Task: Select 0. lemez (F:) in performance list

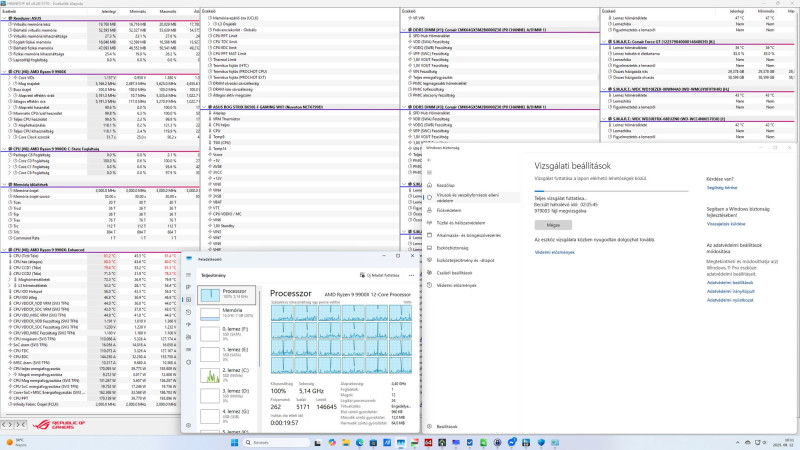Action: coord(227,333)
